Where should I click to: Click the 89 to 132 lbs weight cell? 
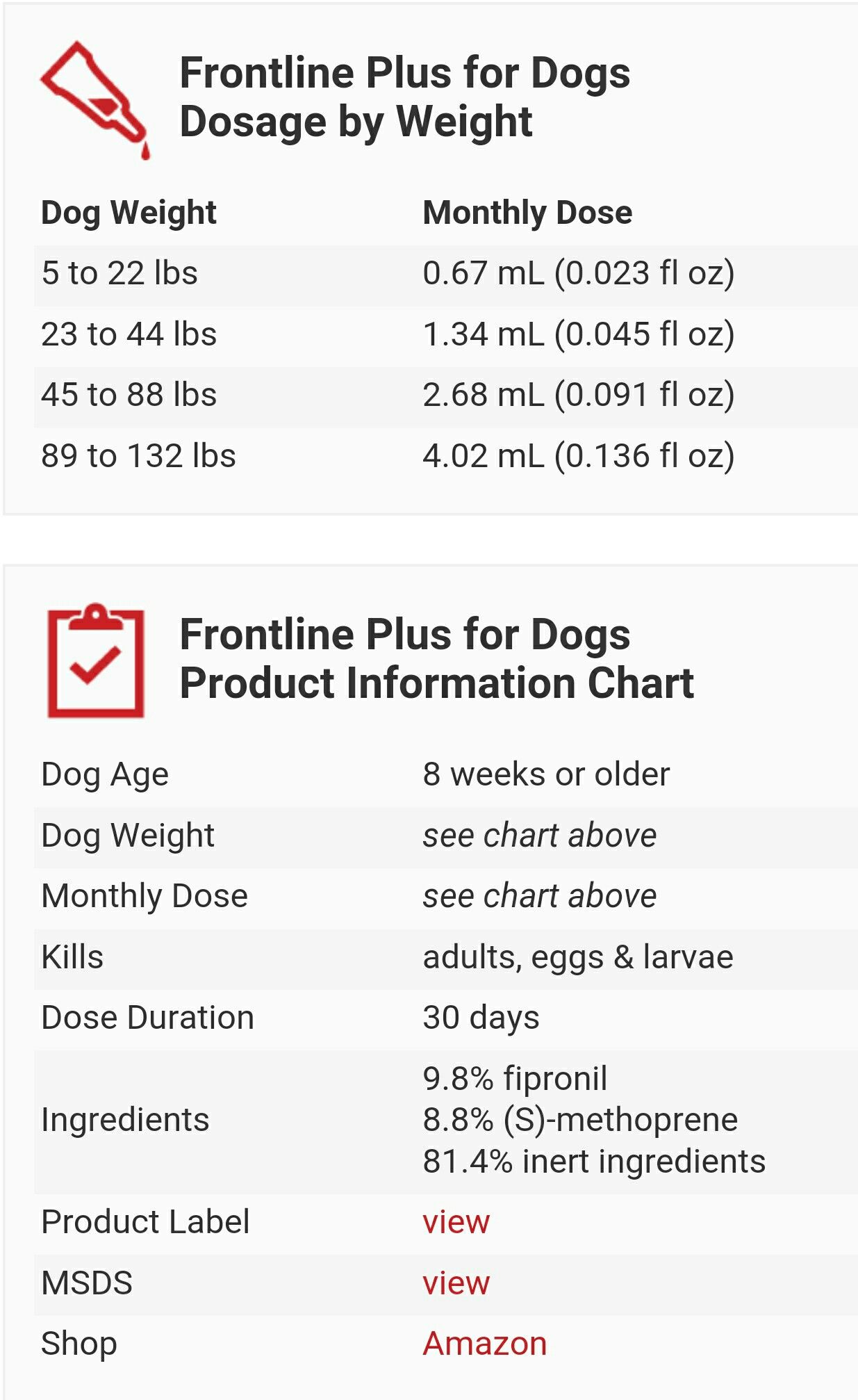tap(138, 455)
